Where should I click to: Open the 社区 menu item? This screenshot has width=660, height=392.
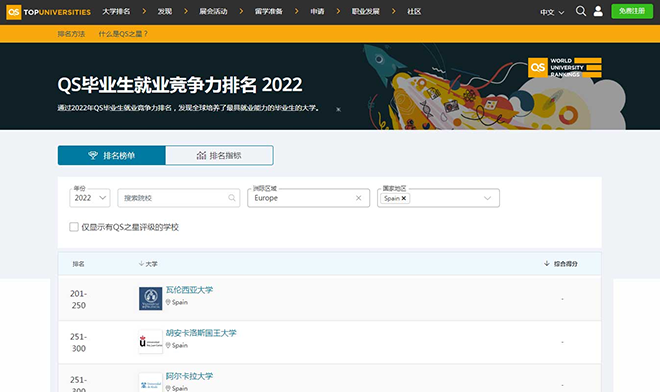click(x=414, y=11)
